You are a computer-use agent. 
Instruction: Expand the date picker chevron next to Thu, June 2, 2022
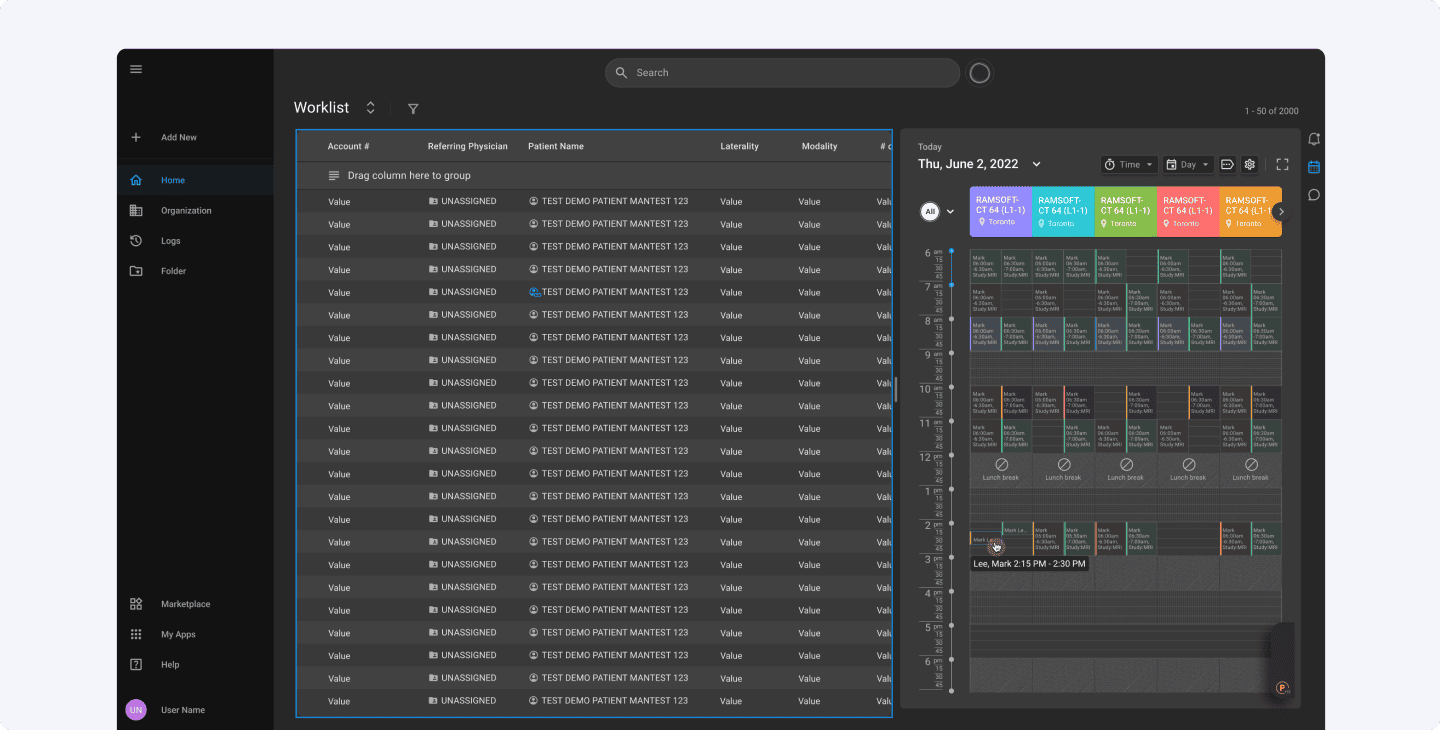[1037, 164]
